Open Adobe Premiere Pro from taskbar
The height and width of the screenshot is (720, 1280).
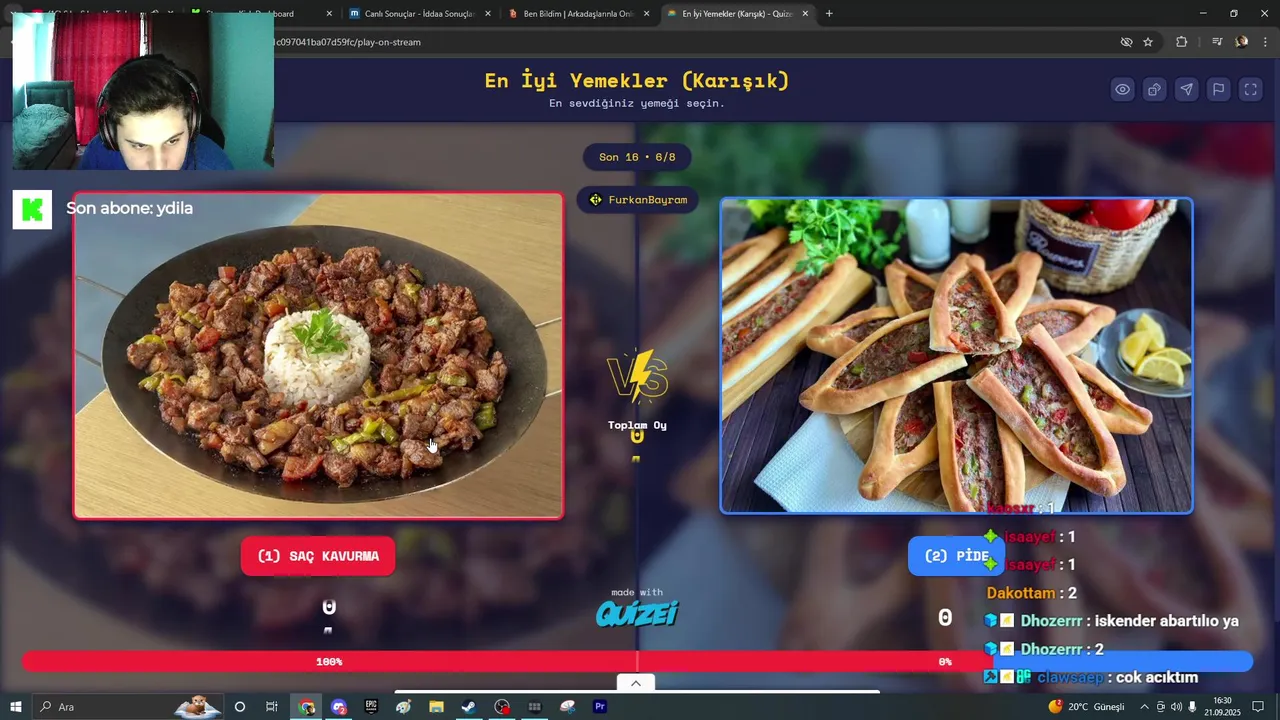(600, 707)
